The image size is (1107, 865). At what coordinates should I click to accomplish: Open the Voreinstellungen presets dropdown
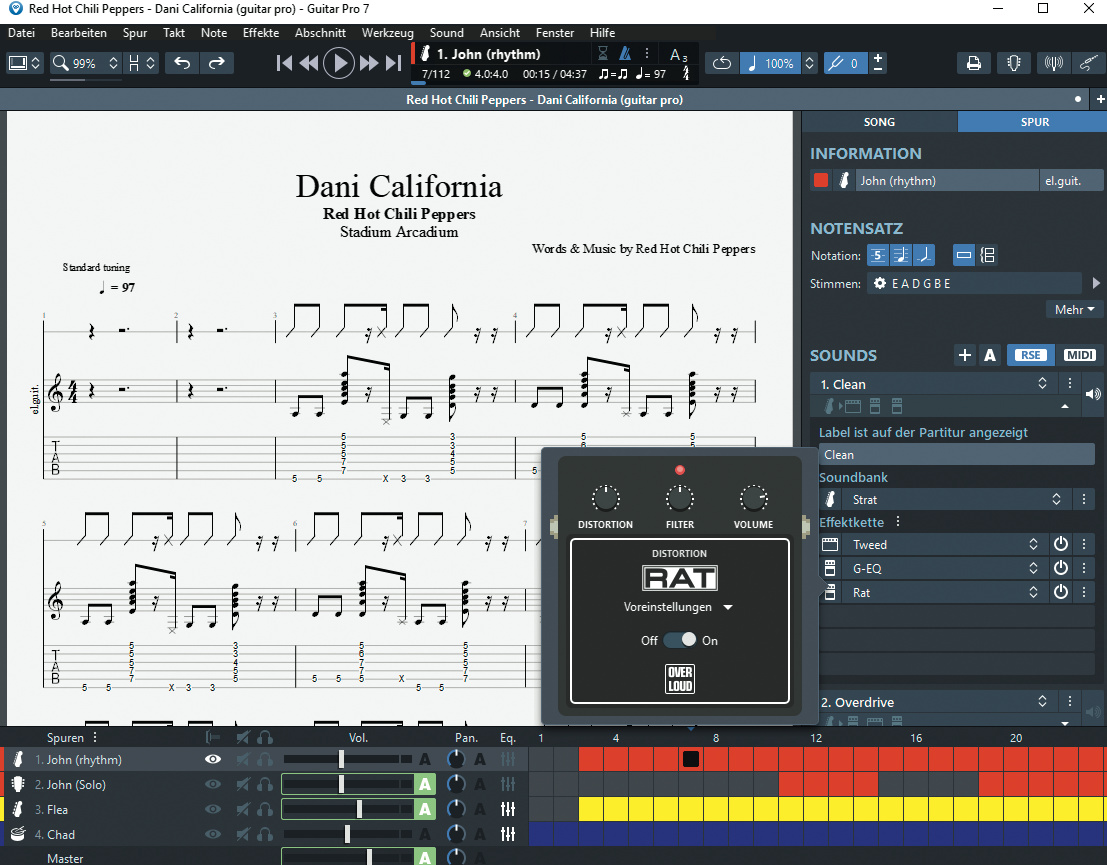coord(678,607)
